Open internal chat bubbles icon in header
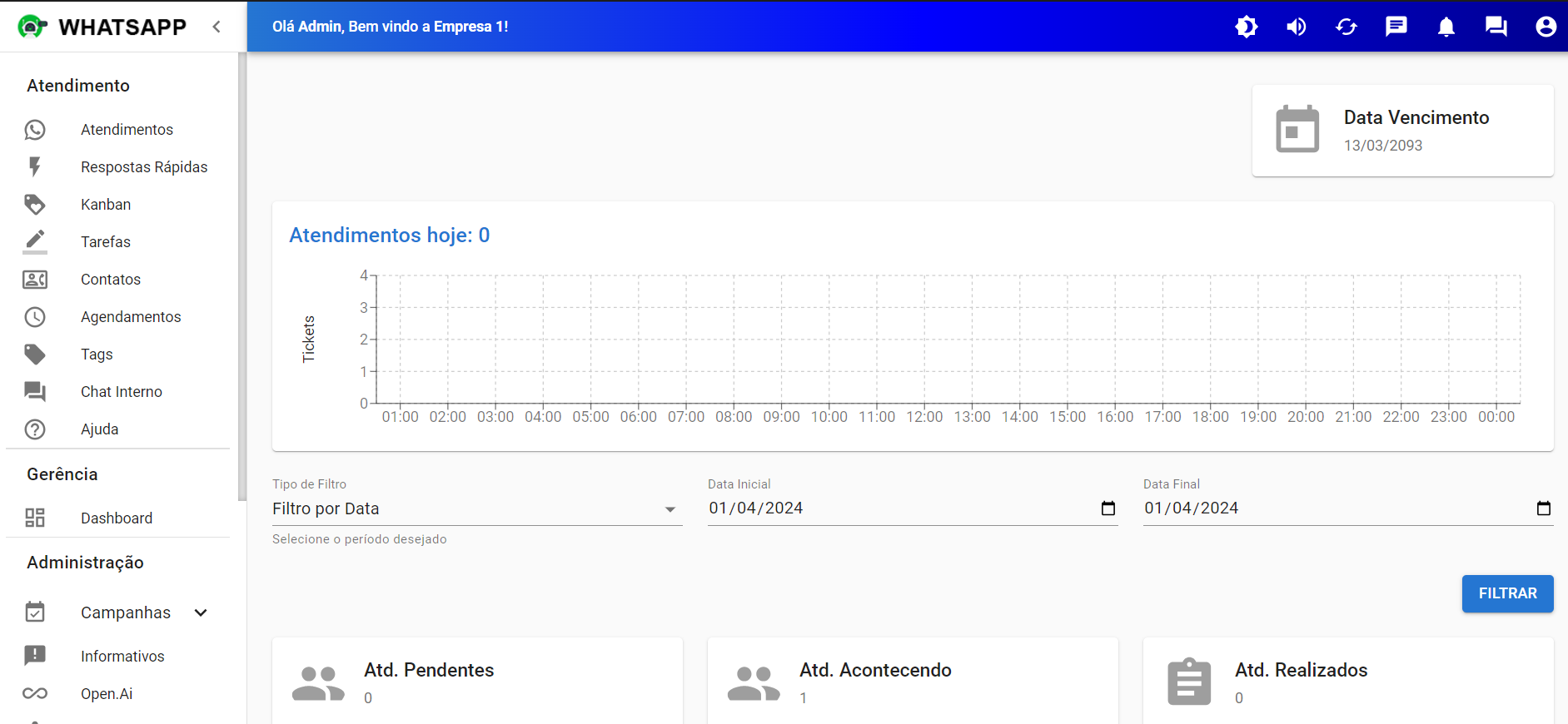Screen dimensions: 1568x724 pos(1496,27)
